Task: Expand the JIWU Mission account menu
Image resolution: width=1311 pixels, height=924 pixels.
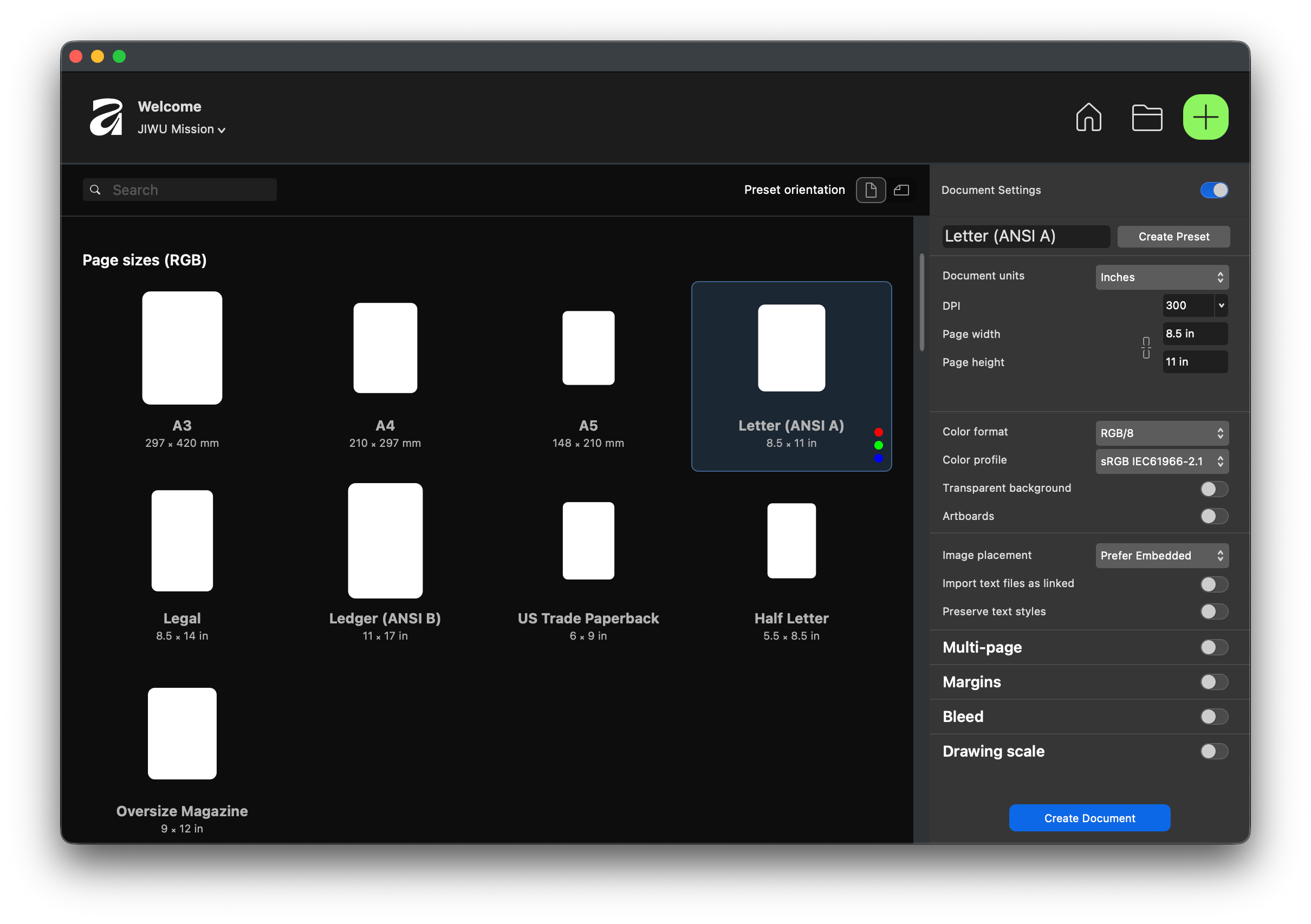Action: tap(181, 129)
